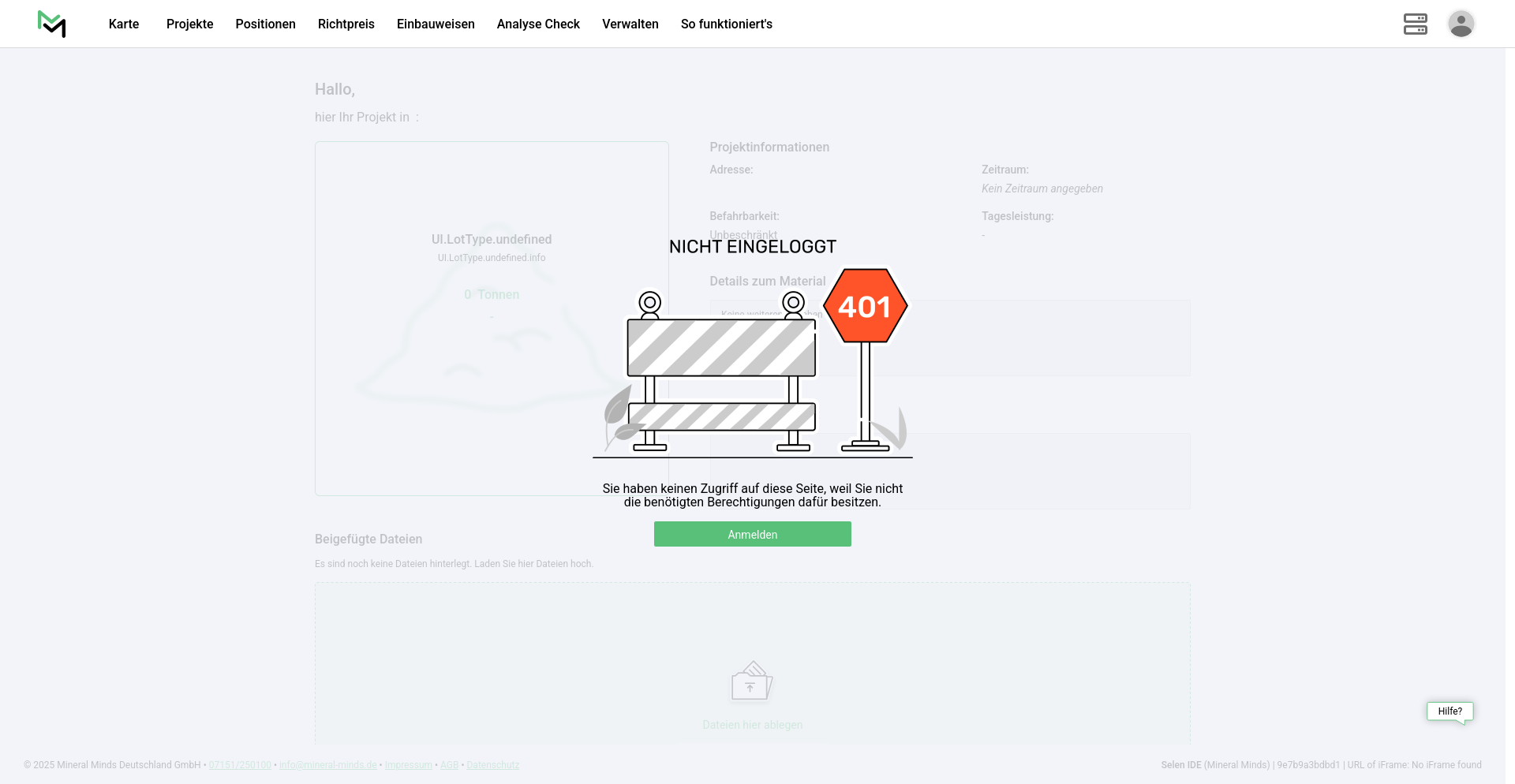
Task: Click the Mineral Minds logo
Action: coord(52,24)
